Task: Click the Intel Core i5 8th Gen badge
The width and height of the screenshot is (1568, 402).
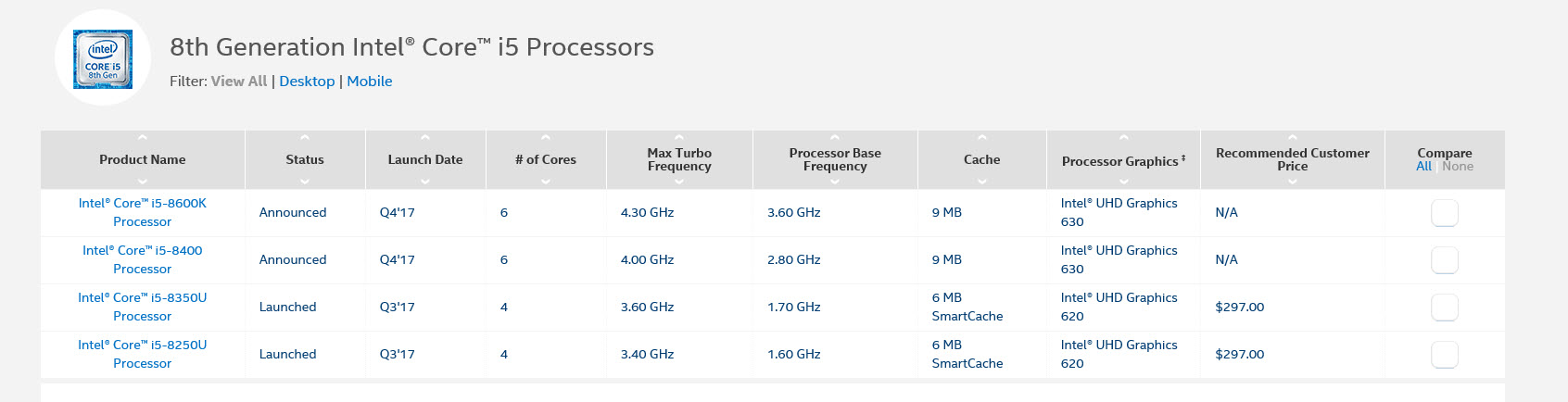Action: coord(103,58)
